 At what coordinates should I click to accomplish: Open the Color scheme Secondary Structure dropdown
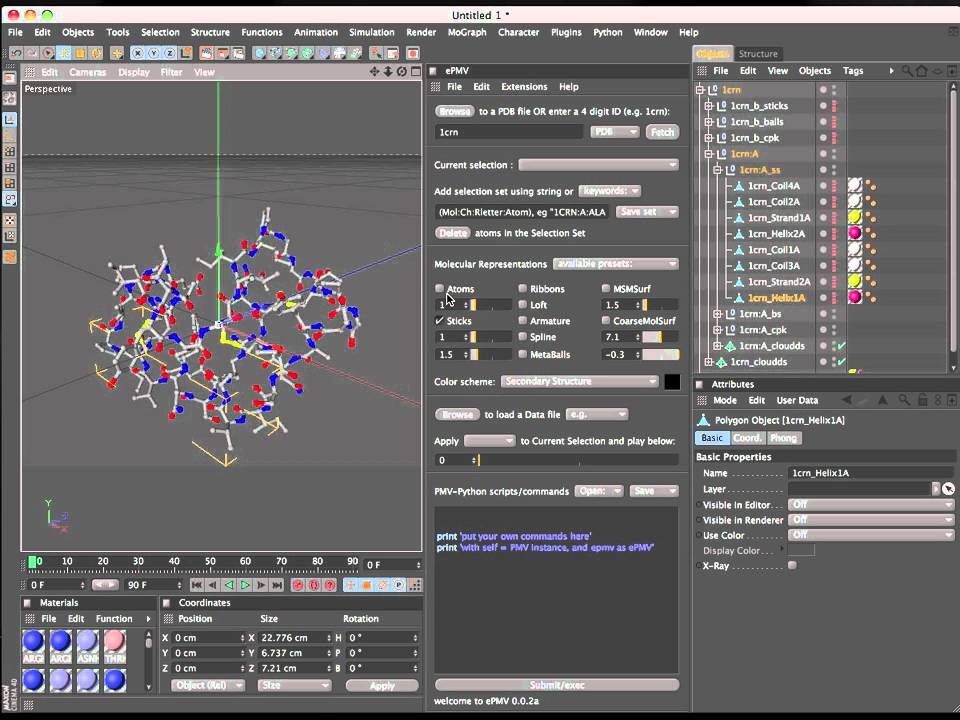[579, 381]
